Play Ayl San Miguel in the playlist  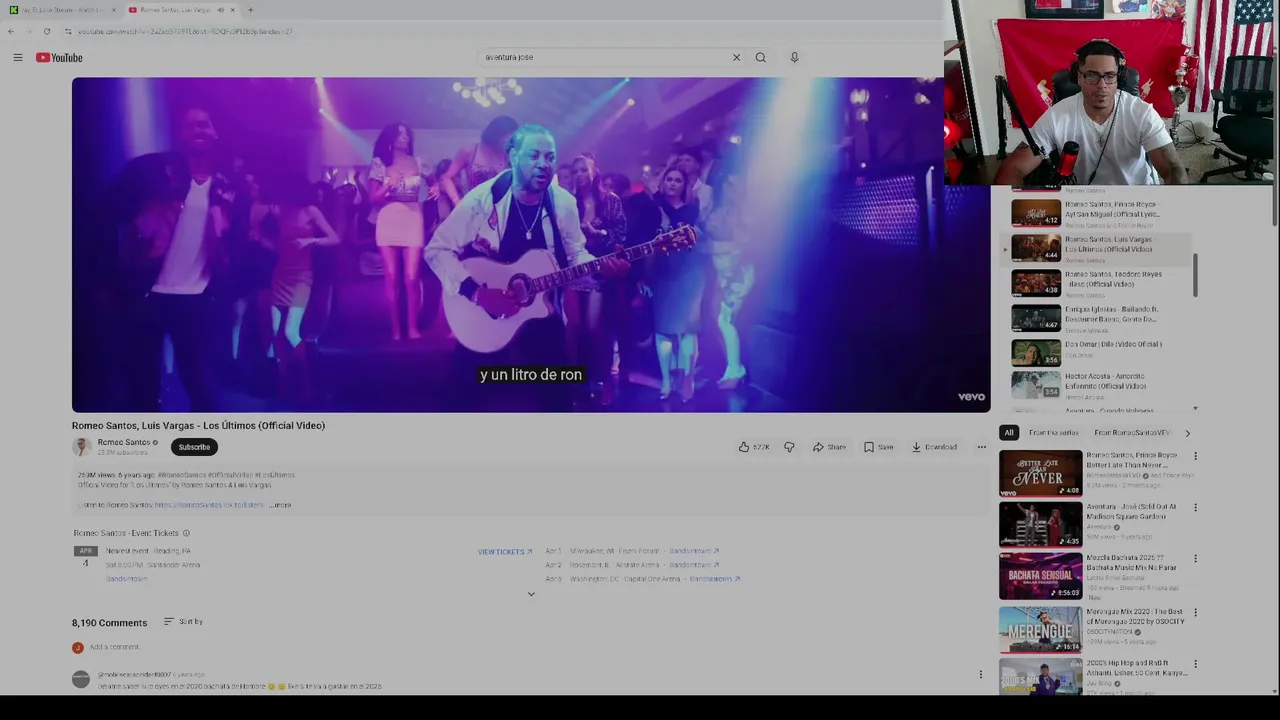1098,213
